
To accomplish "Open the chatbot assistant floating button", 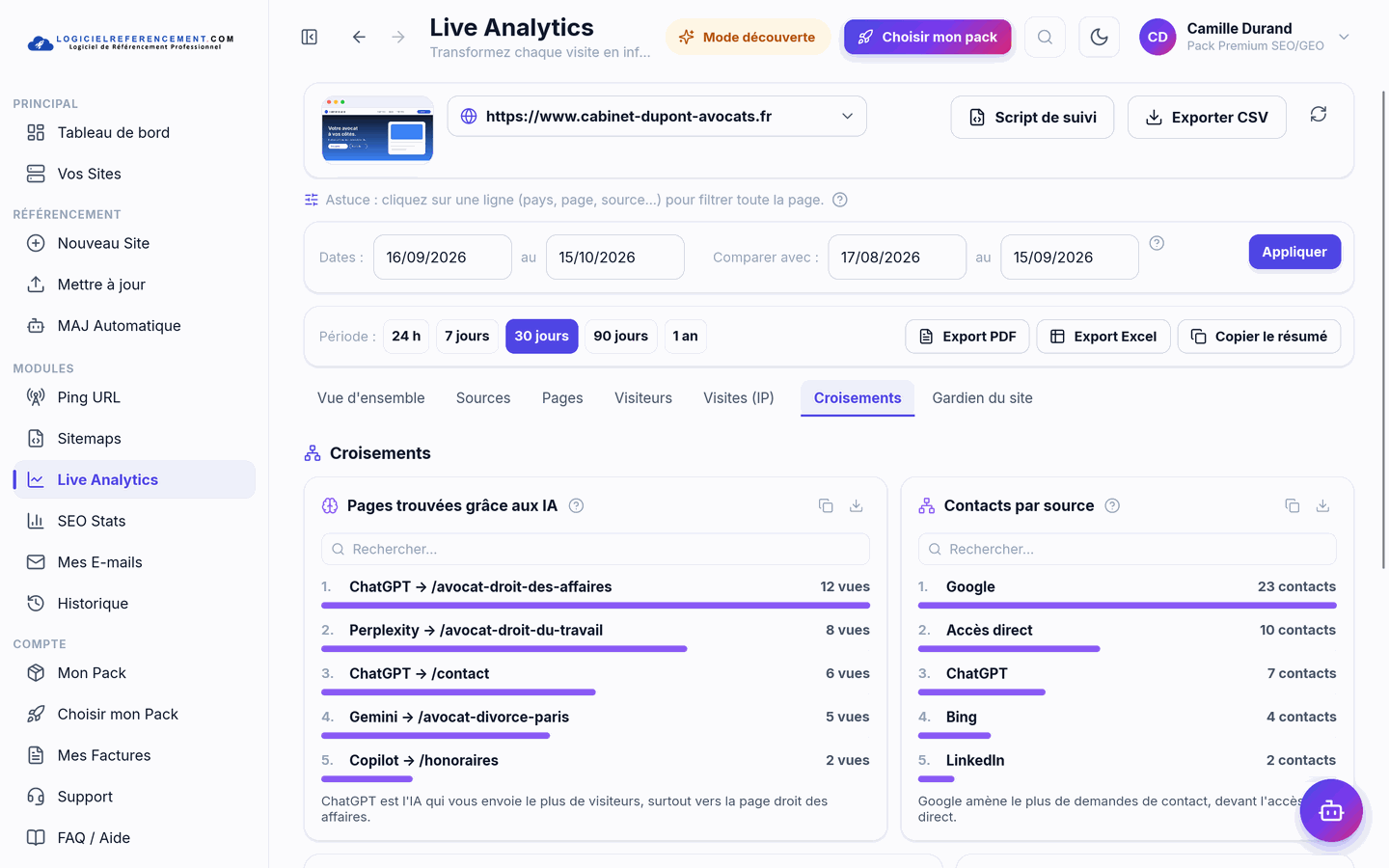I will click(x=1331, y=810).
